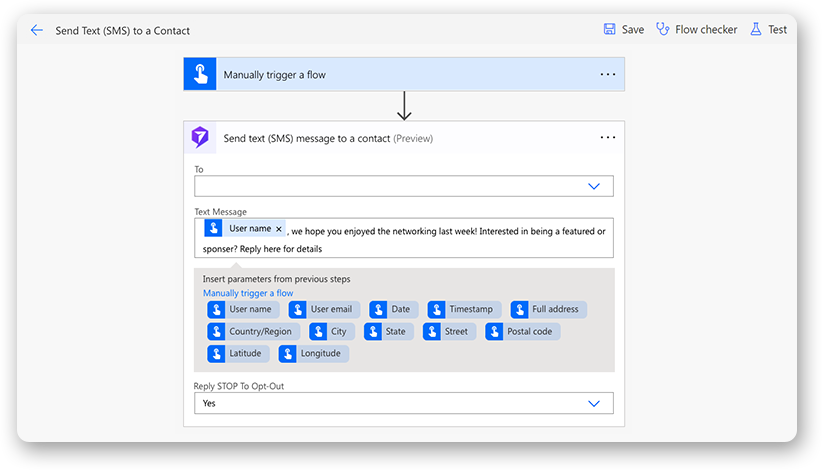Expand the To contact dropdown
Viewport: 822px width, 470px height.
[593, 187]
